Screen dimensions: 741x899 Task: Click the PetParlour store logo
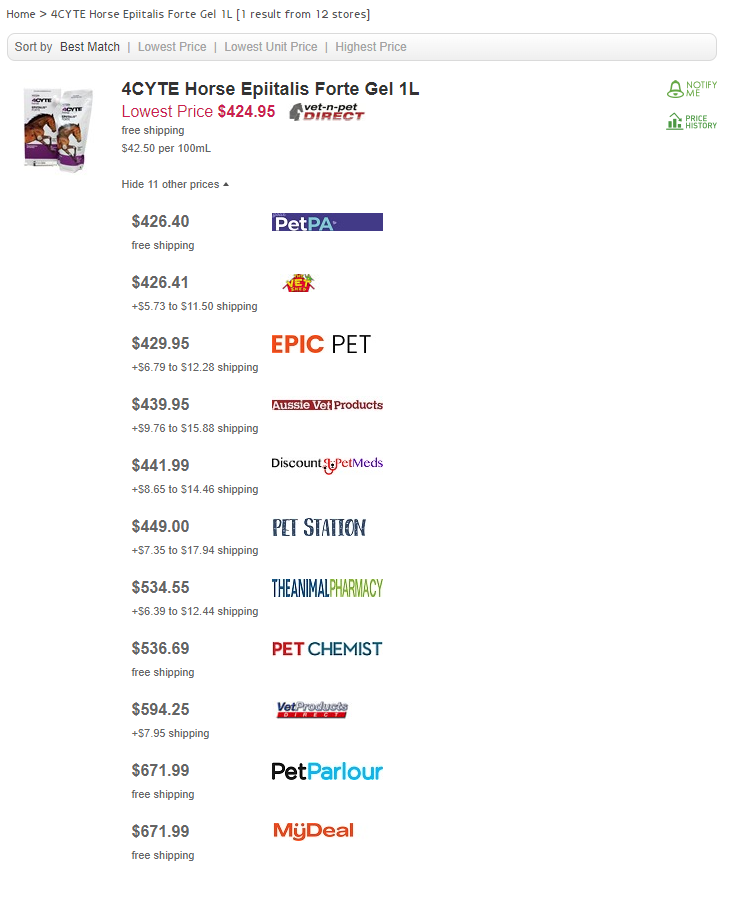pyautogui.click(x=327, y=771)
